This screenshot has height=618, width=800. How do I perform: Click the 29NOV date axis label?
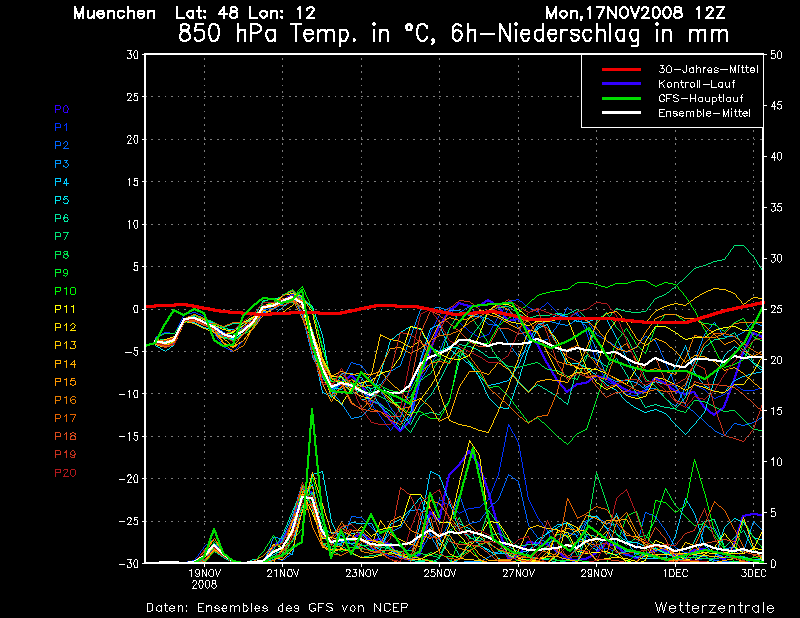pos(596,573)
